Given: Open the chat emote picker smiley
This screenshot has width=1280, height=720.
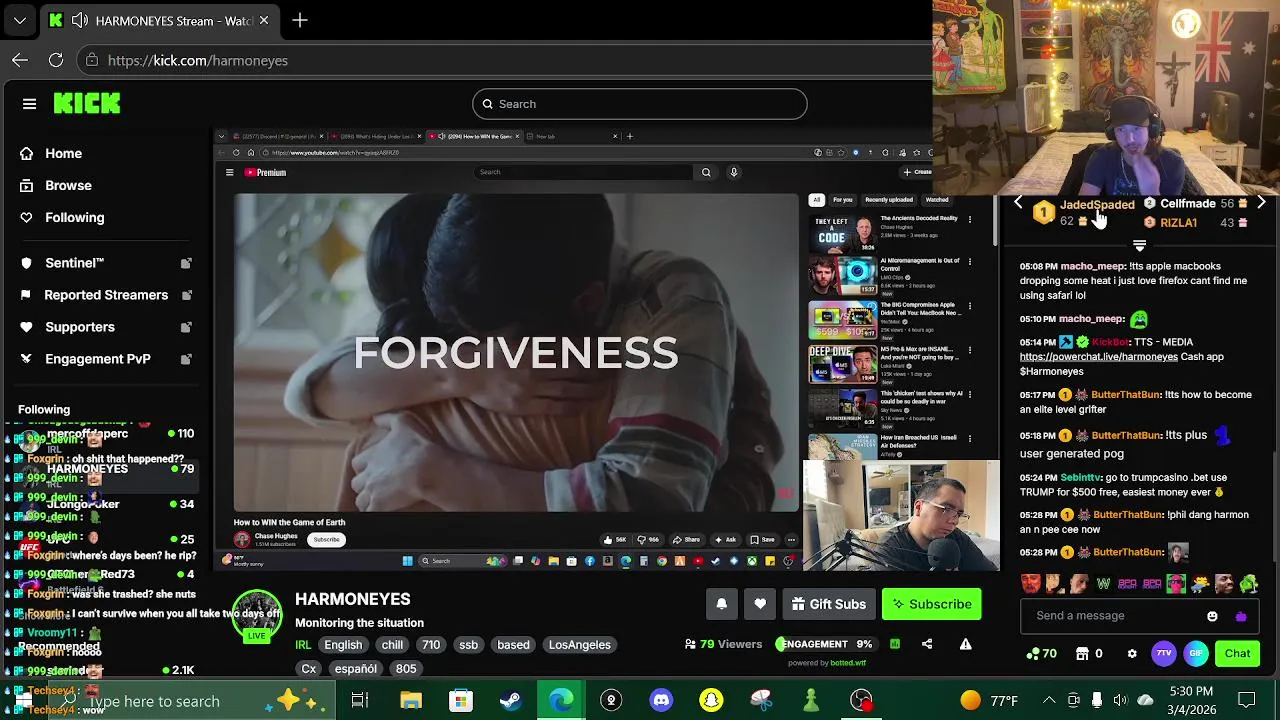Looking at the screenshot, I should tap(1212, 616).
